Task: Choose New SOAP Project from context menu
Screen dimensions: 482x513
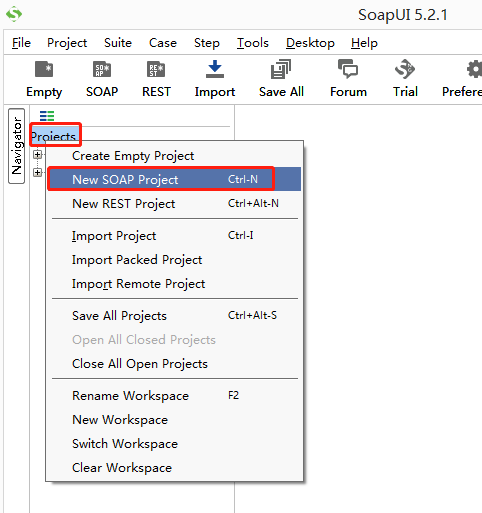Action: pyautogui.click(x=174, y=179)
